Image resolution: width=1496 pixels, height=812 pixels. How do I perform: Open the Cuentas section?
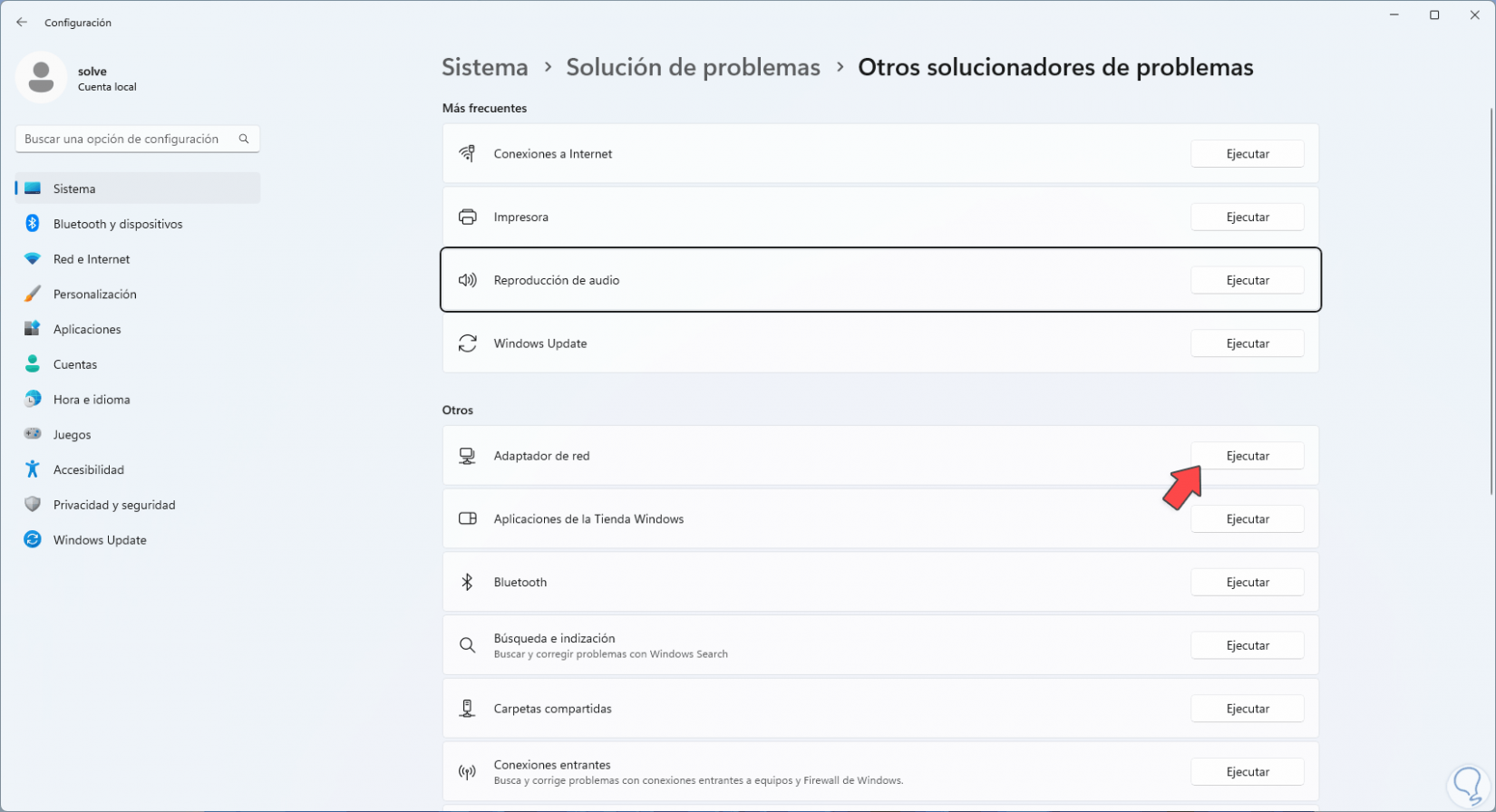pyautogui.click(x=74, y=364)
